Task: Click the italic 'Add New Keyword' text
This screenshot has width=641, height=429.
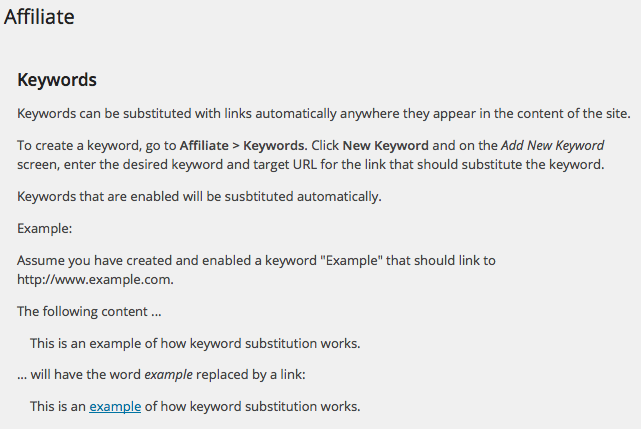Action: [x=552, y=146]
